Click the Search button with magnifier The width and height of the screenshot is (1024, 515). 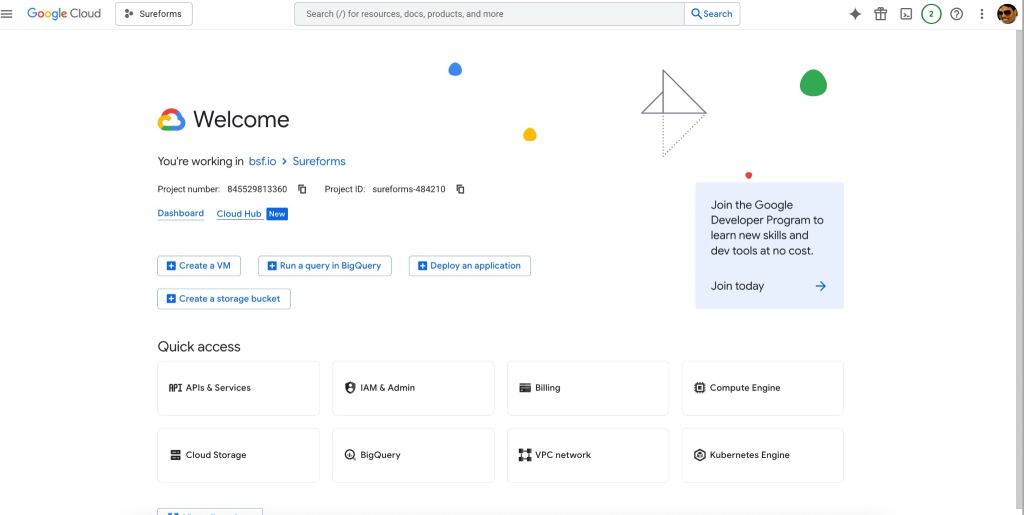tap(712, 14)
